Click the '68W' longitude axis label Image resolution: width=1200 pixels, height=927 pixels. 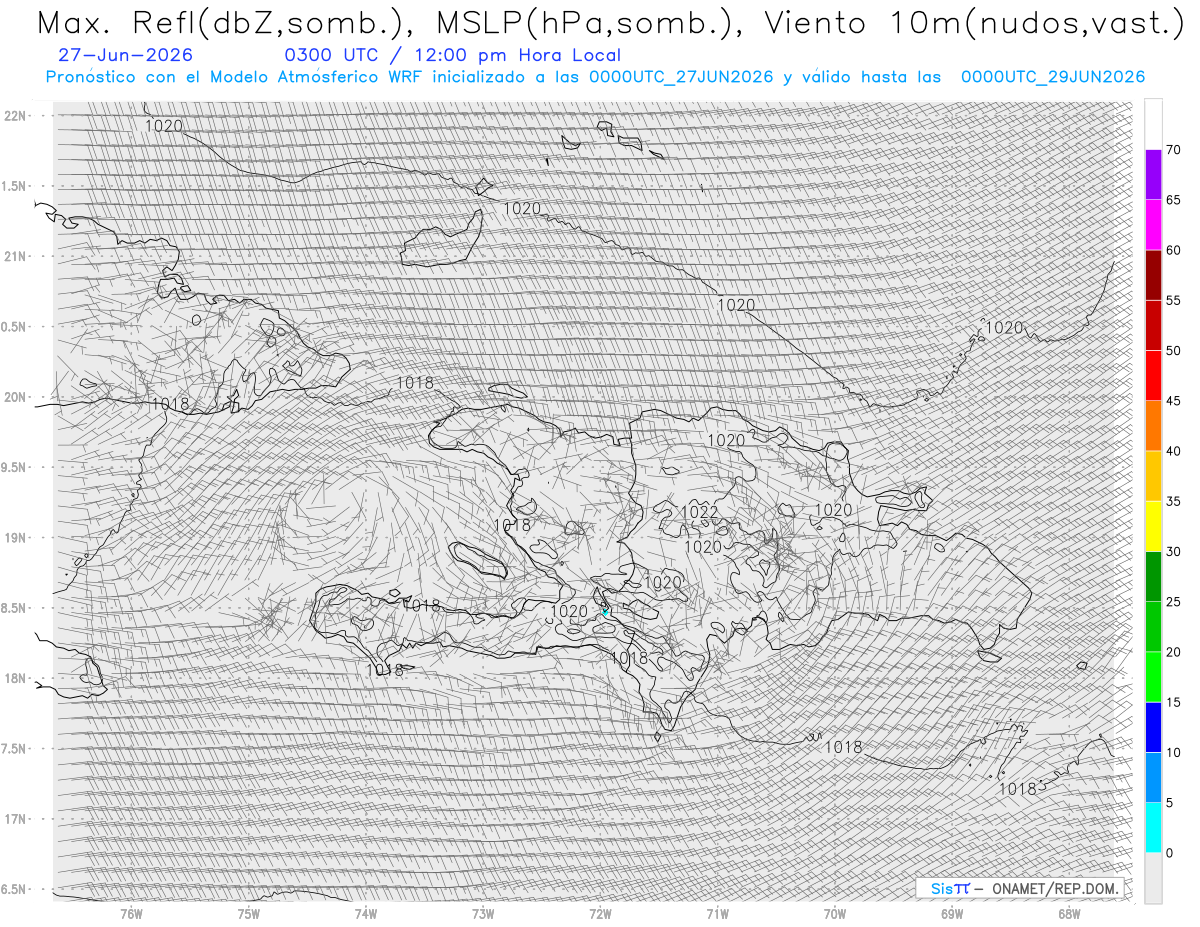(x=1069, y=914)
